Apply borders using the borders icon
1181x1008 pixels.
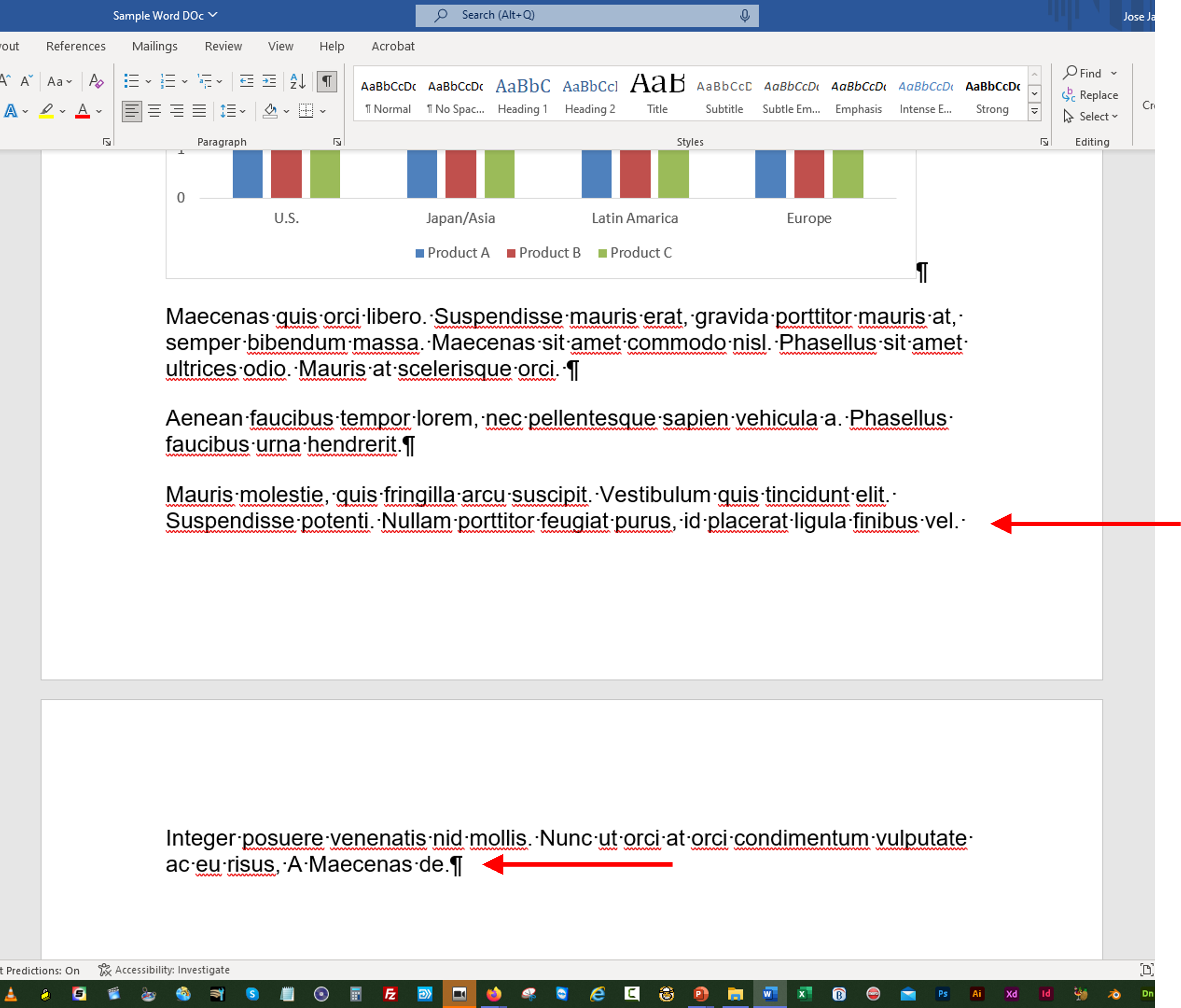pos(306,111)
